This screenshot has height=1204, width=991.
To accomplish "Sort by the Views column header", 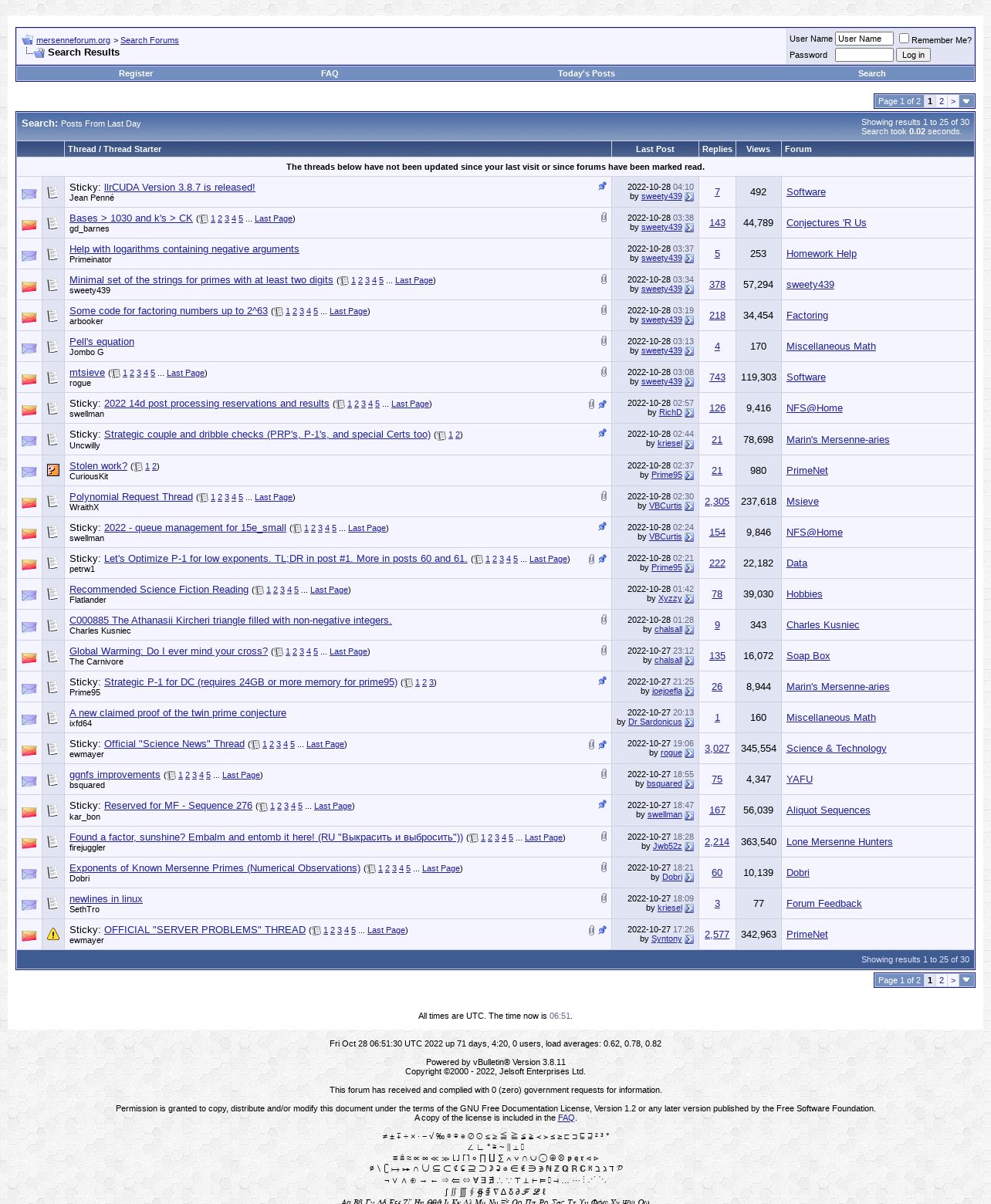I will coord(758,149).
